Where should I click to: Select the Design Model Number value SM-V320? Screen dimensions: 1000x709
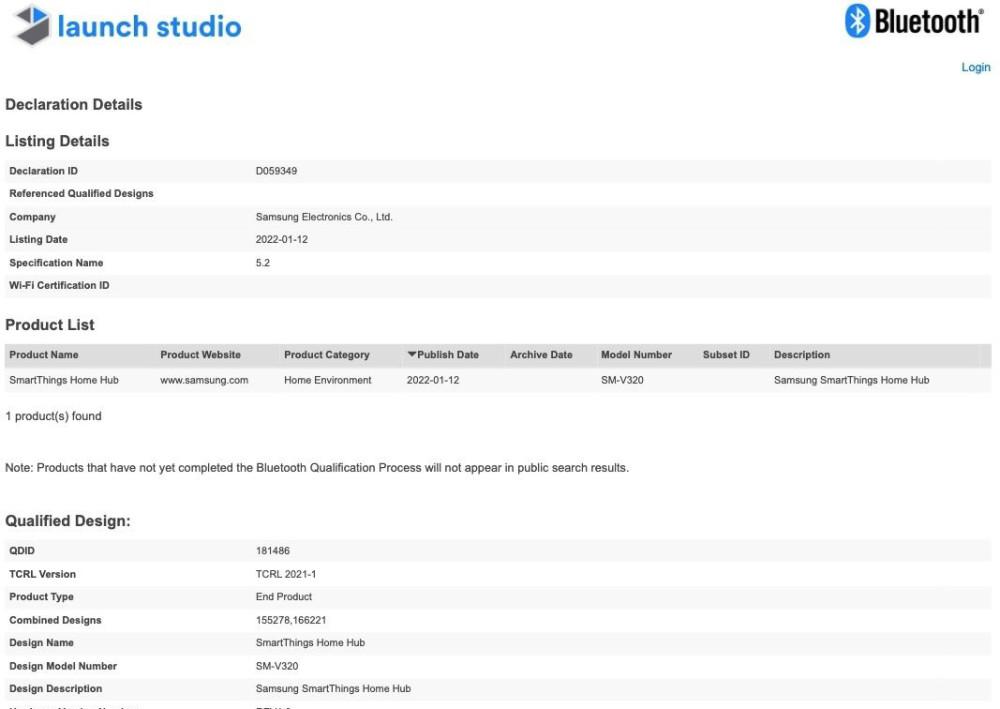(277, 666)
